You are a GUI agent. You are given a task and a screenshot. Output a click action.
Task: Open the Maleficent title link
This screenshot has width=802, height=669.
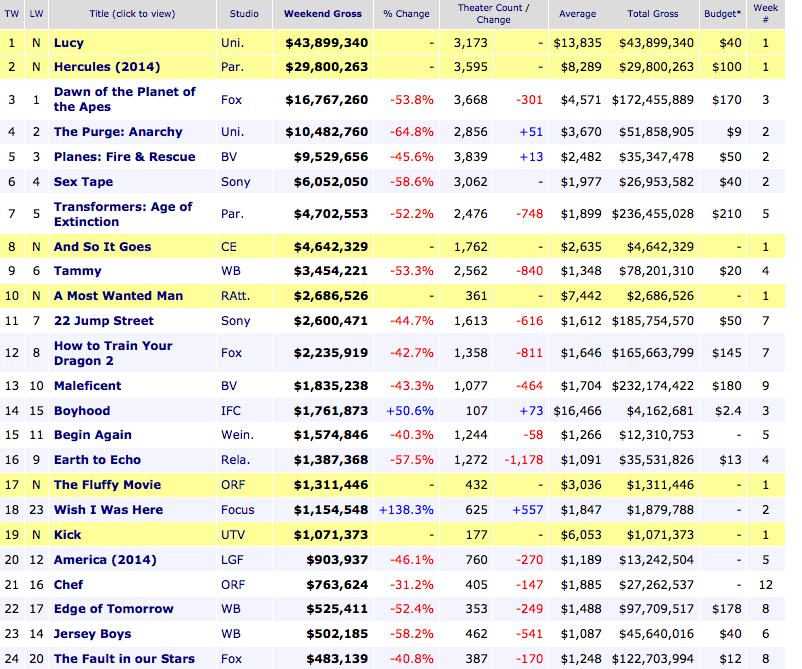[x=87, y=386]
